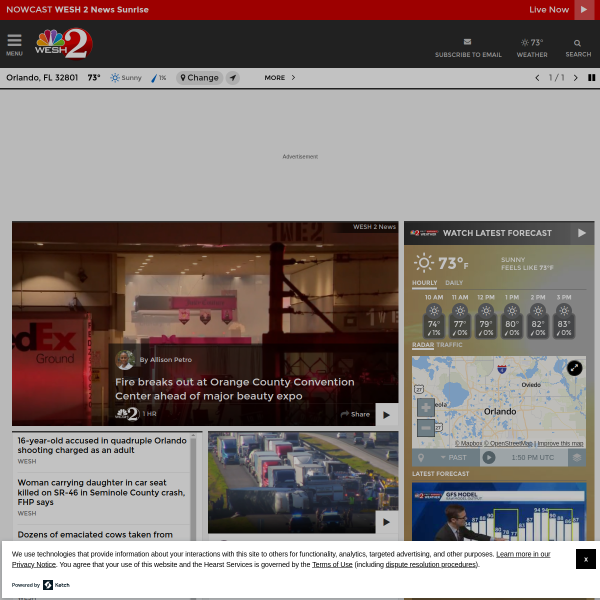
Task: Open the PAST radar time dropdown
Action: [453, 457]
